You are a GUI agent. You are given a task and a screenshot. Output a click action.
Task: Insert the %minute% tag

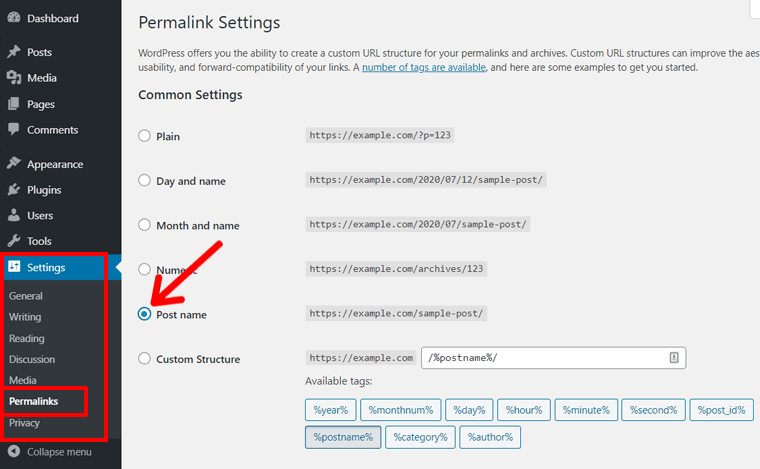point(586,410)
